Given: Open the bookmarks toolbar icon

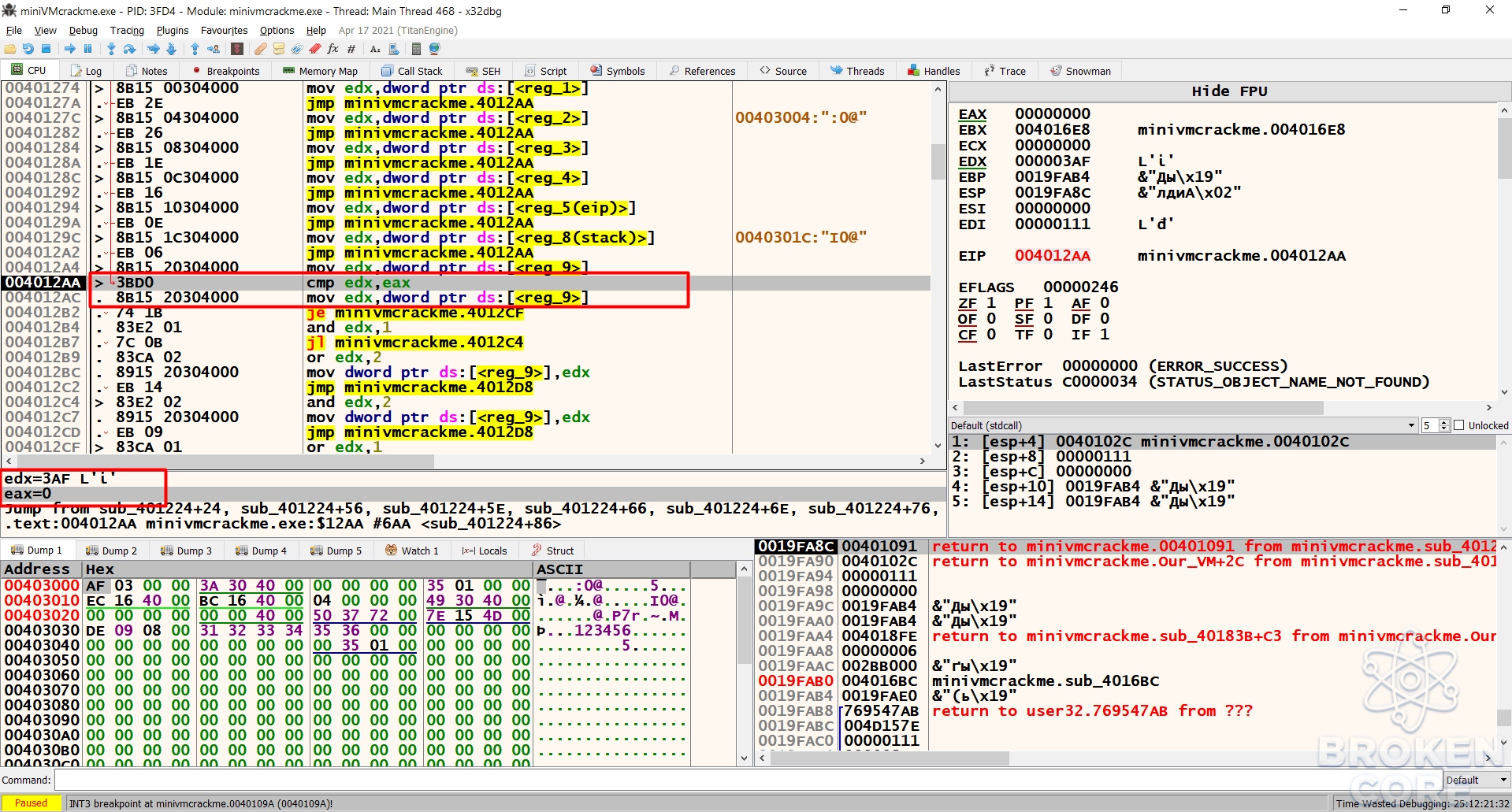Looking at the screenshot, I should click(x=314, y=49).
